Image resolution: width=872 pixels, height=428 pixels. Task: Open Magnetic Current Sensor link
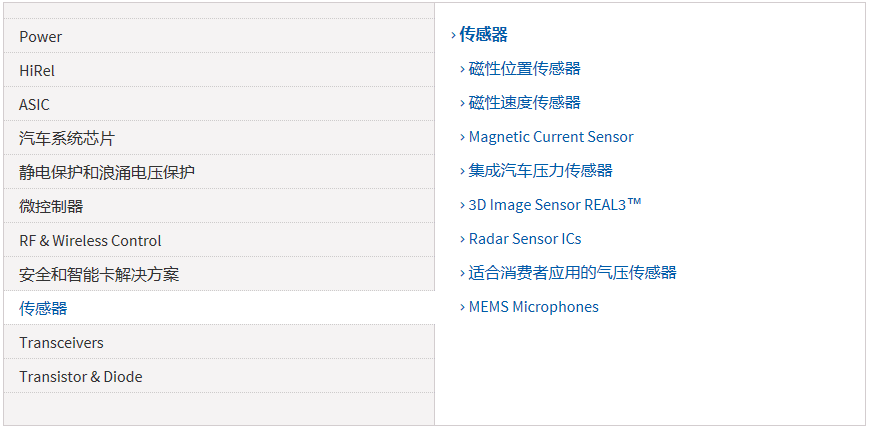[551, 137]
